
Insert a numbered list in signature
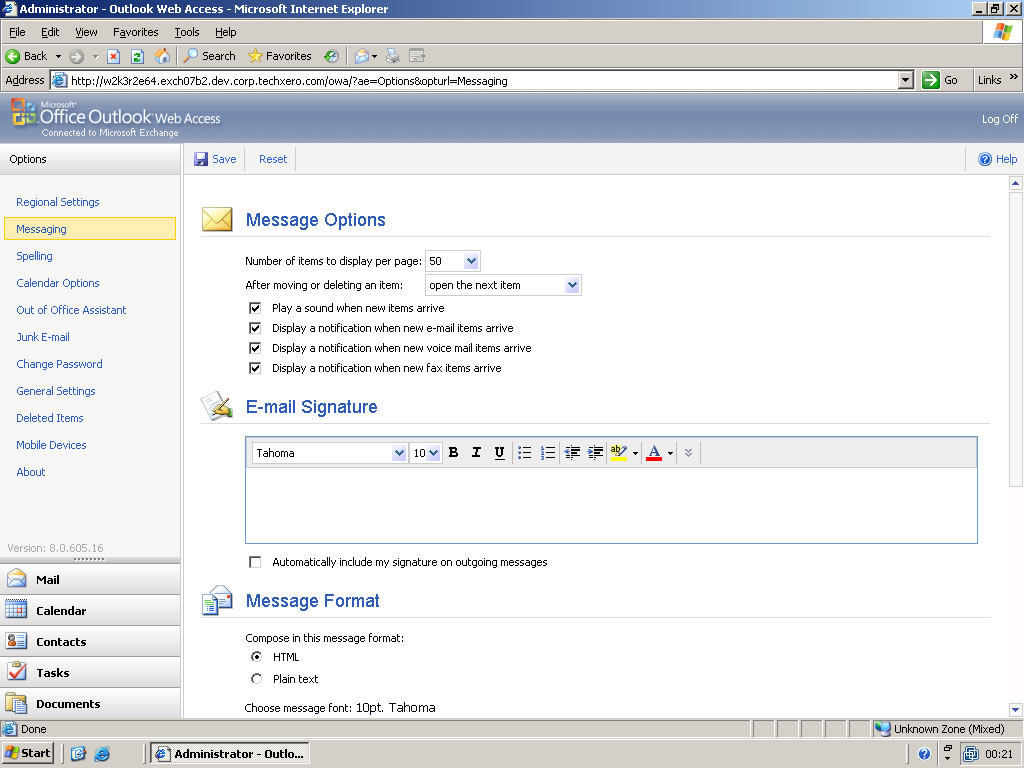click(x=548, y=453)
